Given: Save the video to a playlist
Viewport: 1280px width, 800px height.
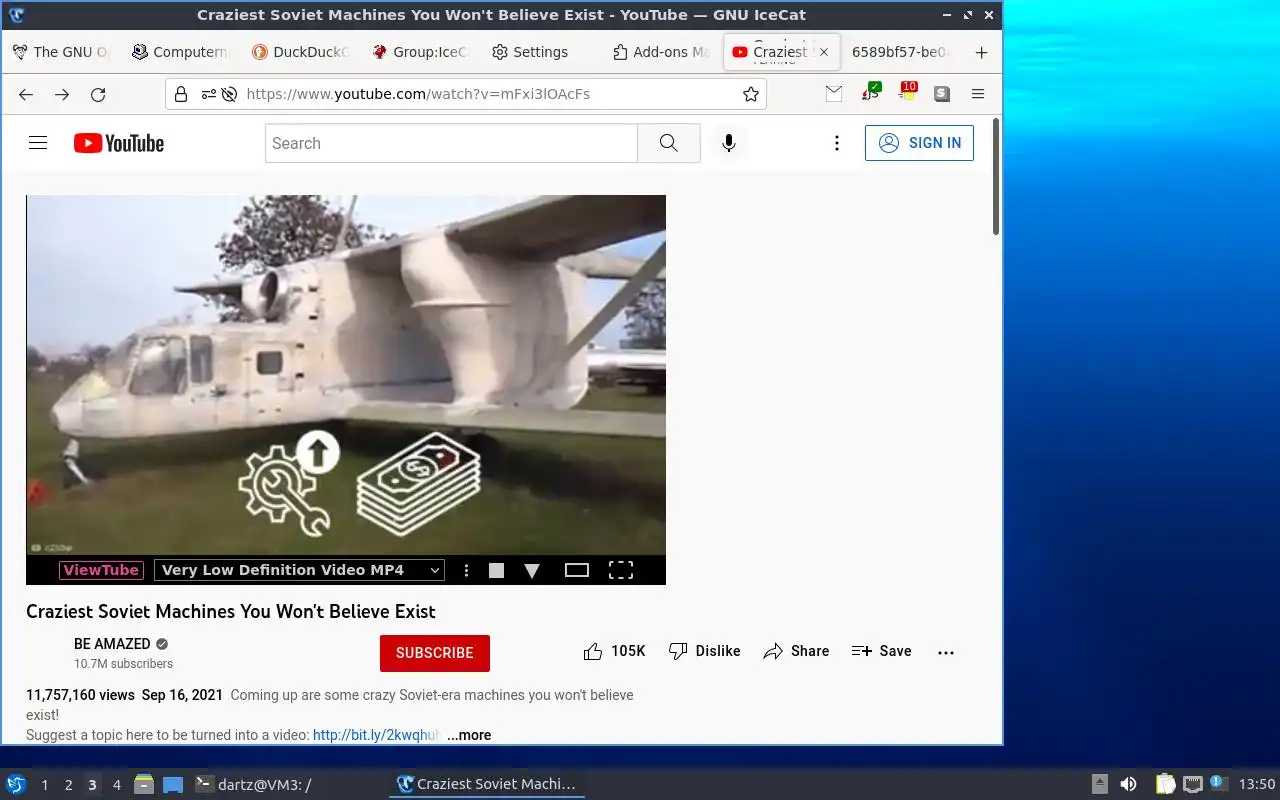Looking at the screenshot, I should pyautogui.click(x=881, y=651).
